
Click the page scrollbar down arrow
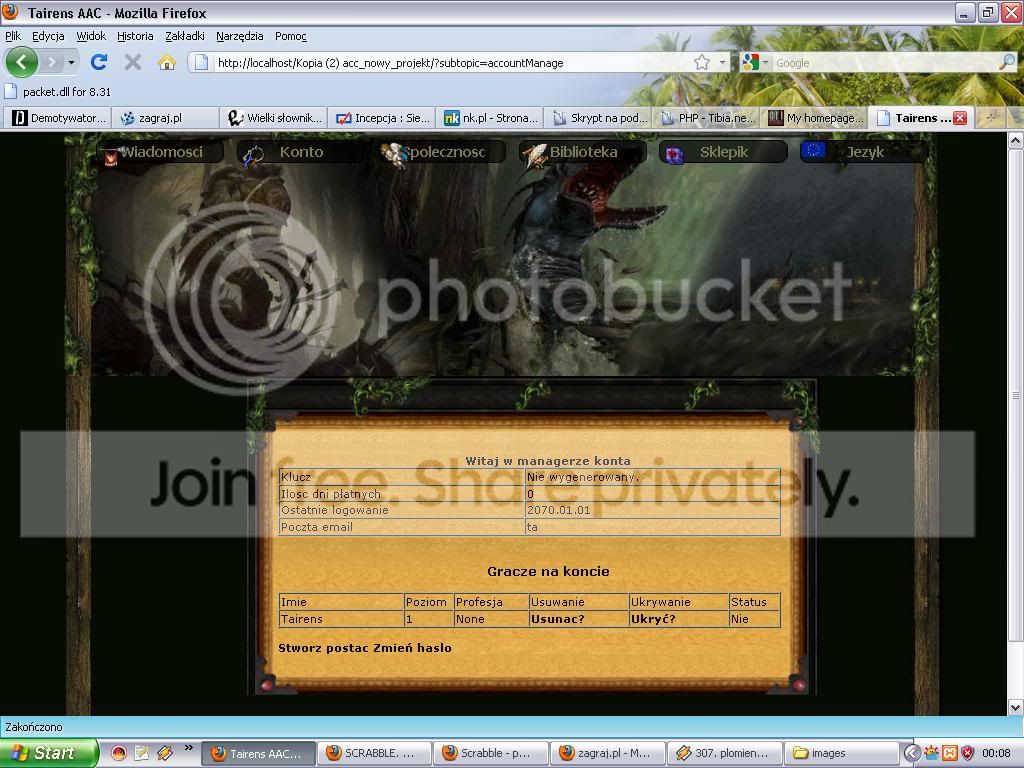(x=1016, y=707)
